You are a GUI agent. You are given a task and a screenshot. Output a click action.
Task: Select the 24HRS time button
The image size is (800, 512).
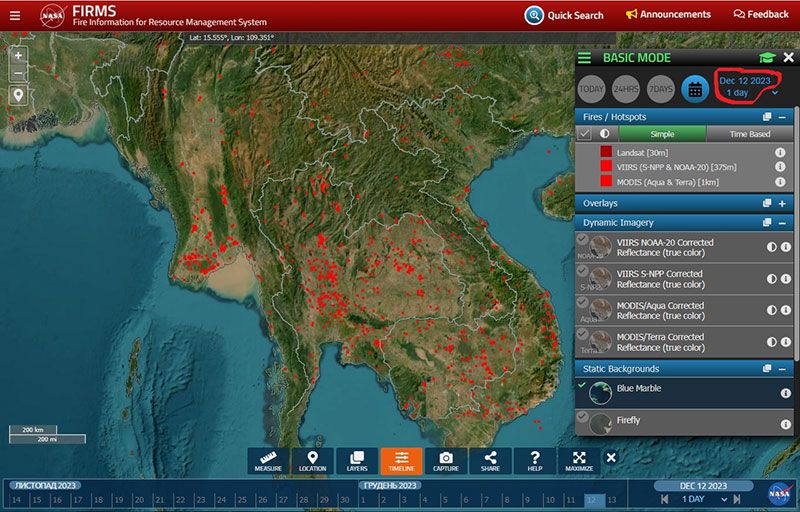point(626,89)
